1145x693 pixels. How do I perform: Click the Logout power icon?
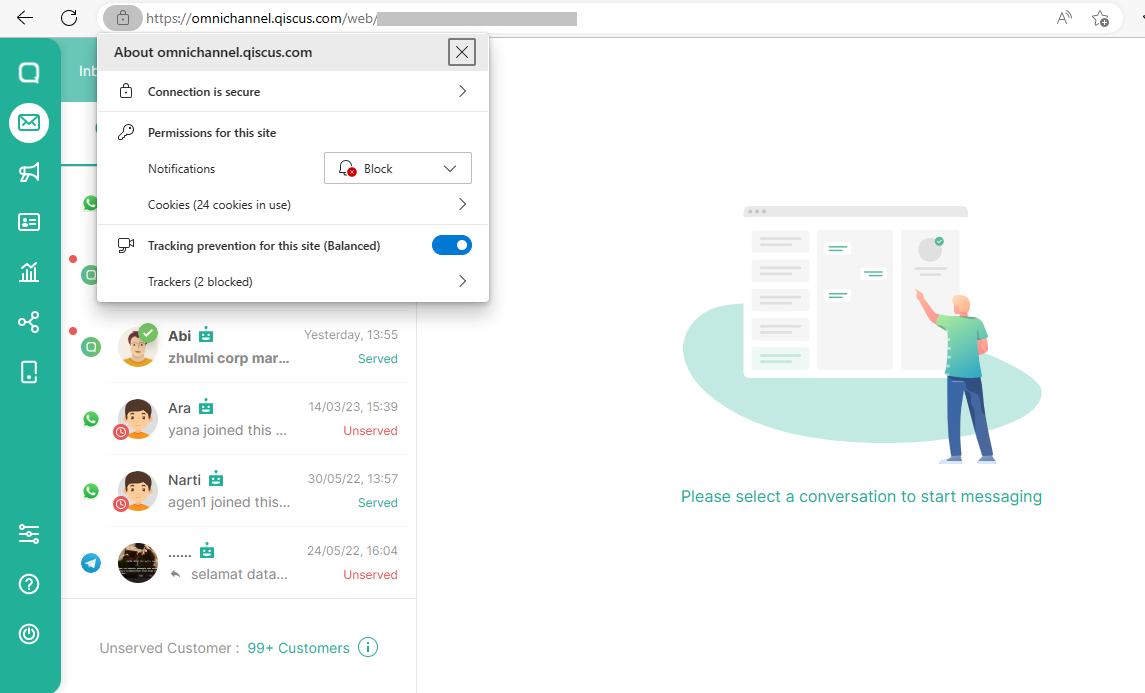click(29, 634)
